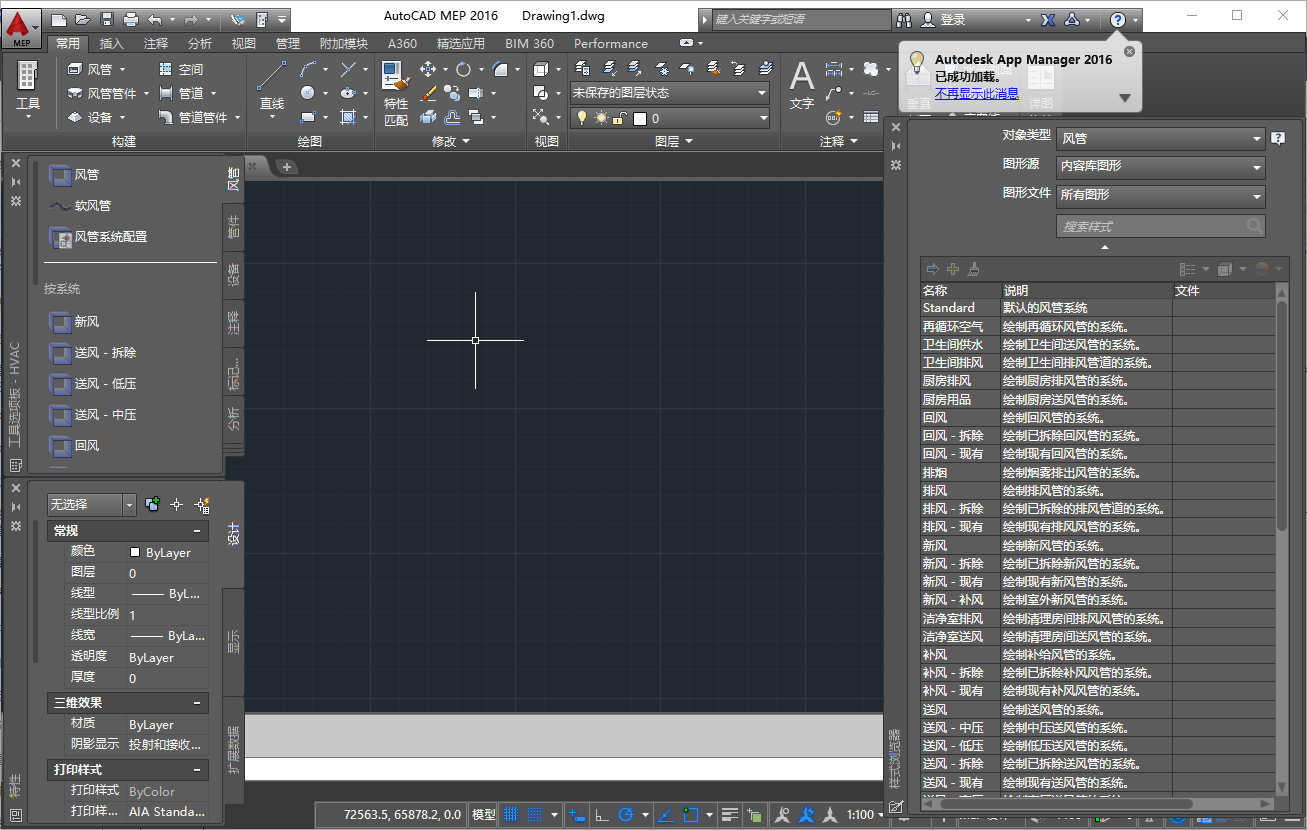Open the 对象类型 dropdown showing 风管

tap(1159, 138)
